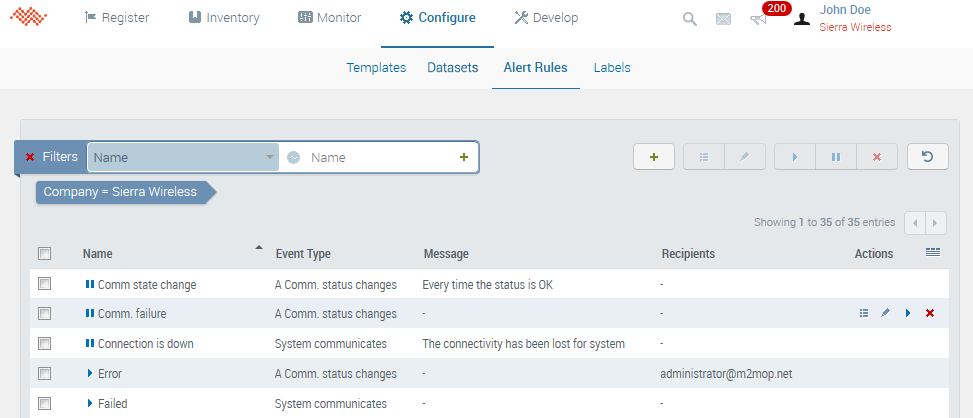Switch to the Templates tab
973x418 pixels.
coord(376,68)
